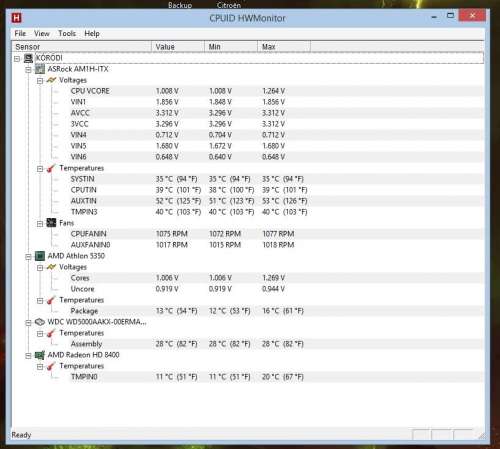Open the Tools menu
500x449 pixels.
[x=67, y=33]
